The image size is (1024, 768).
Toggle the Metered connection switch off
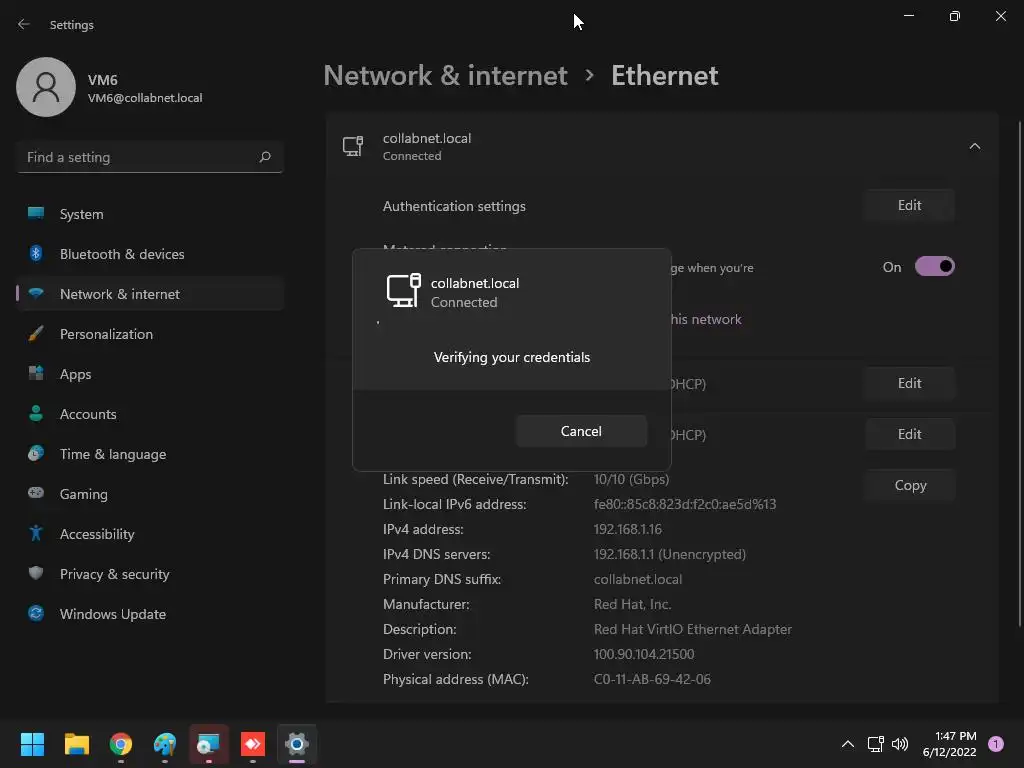coord(934,267)
